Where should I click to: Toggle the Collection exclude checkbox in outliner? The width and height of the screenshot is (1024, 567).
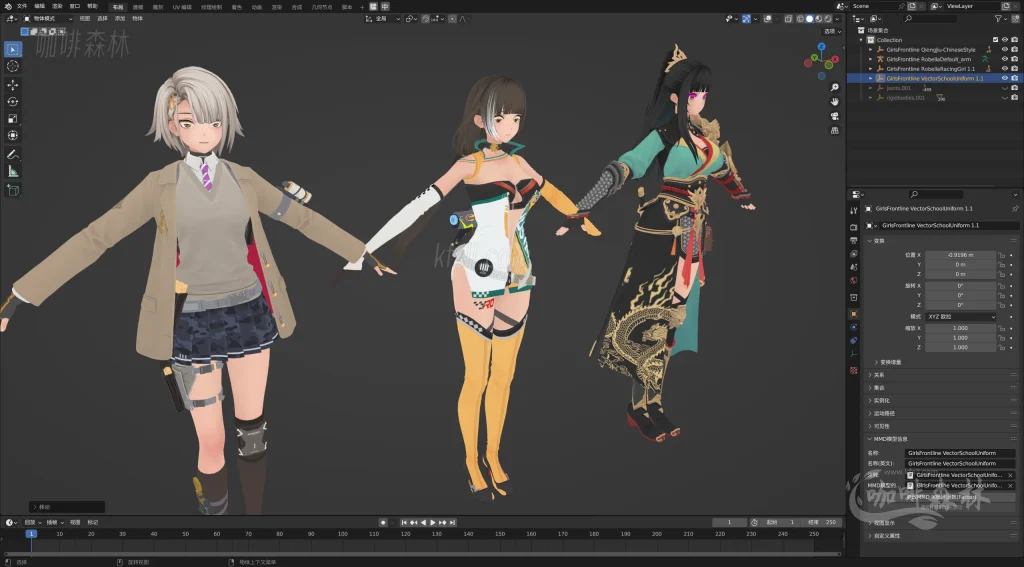pyautogui.click(x=995, y=40)
